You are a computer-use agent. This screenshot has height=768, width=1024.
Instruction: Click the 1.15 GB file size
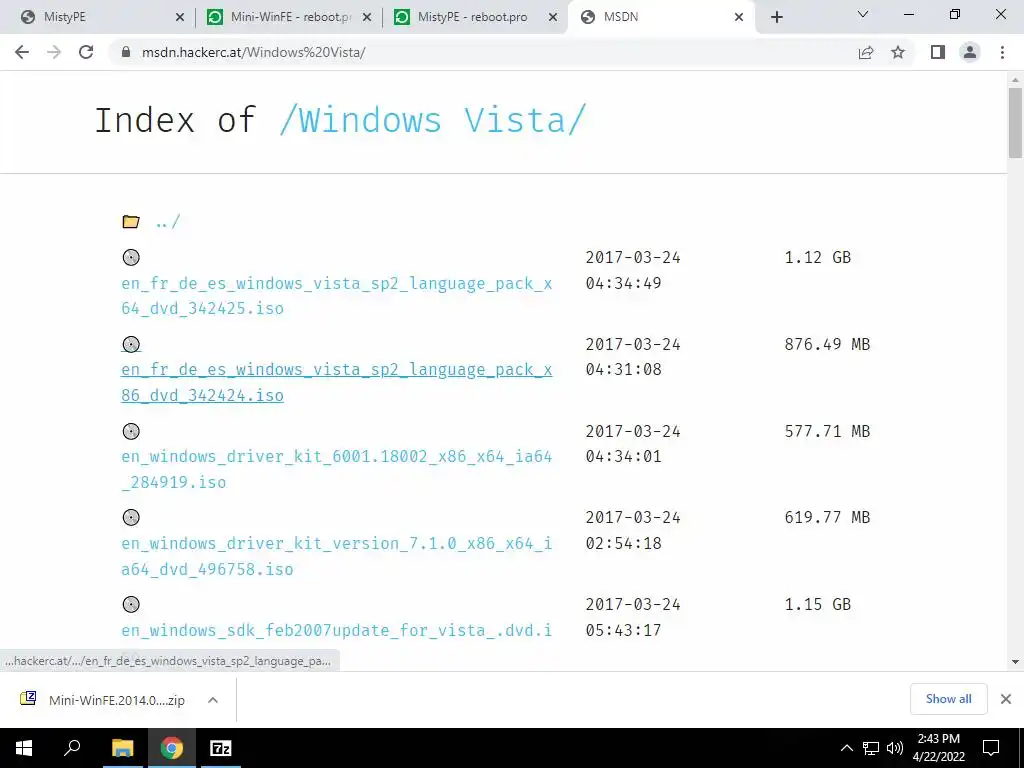[x=818, y=604]
